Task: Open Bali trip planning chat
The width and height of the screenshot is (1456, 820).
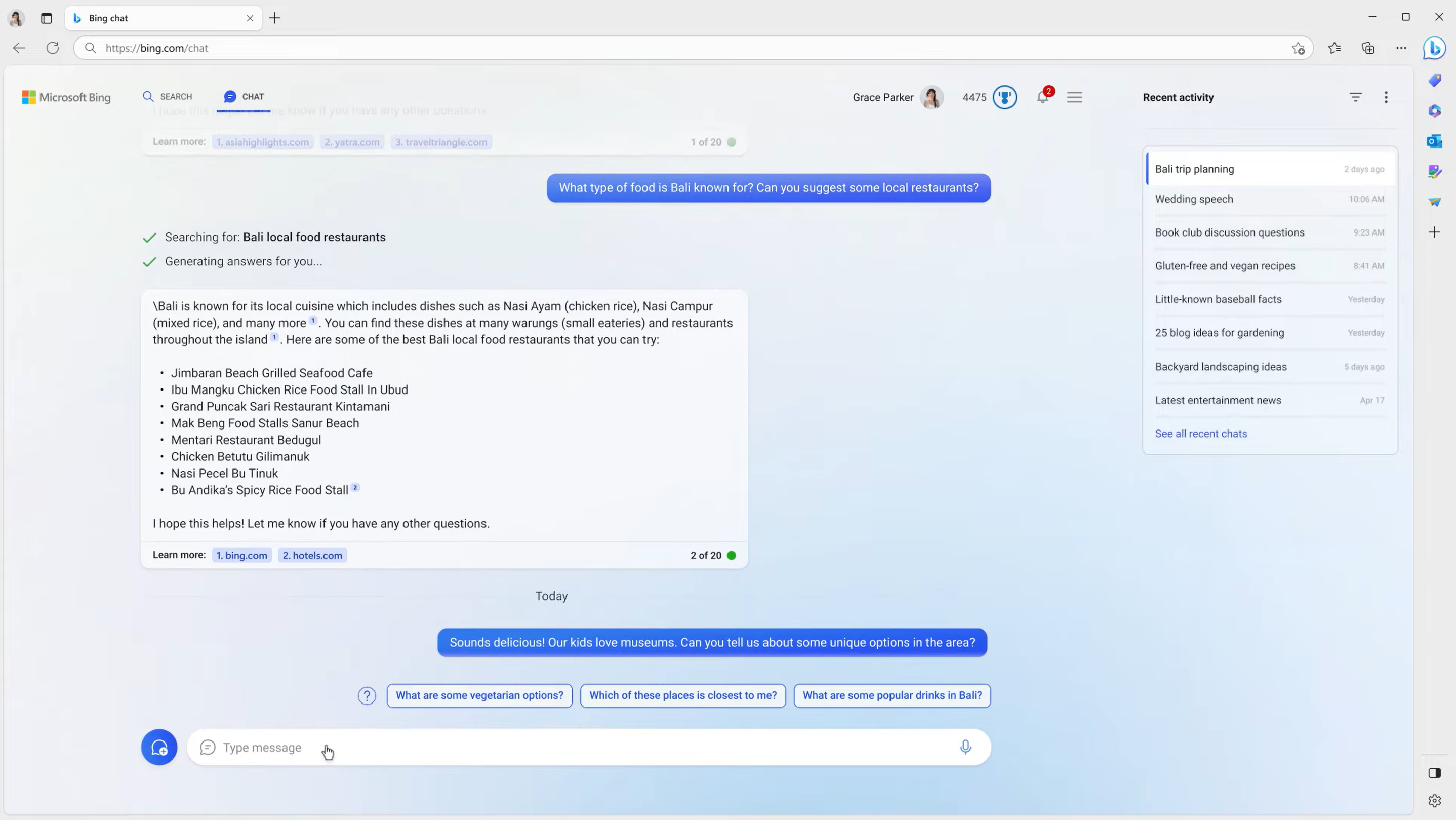Action: click(1270, 169)
